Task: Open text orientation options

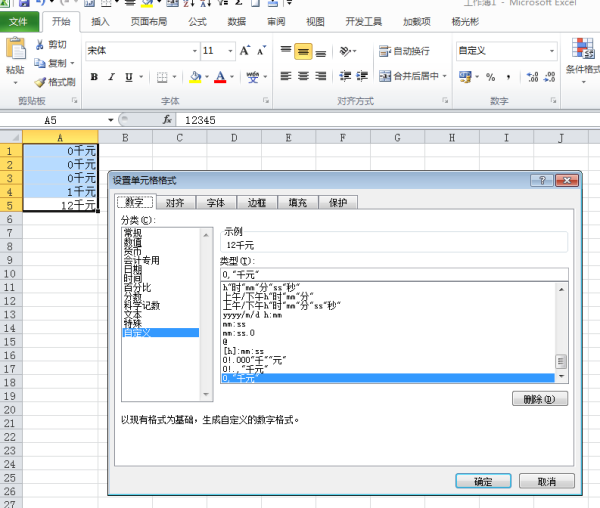Action: [x=348, y=51]
